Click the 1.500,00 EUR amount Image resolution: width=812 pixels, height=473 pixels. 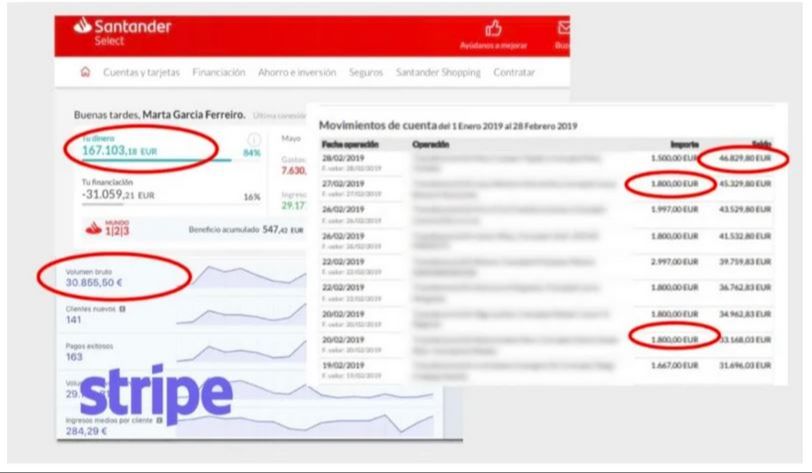675,158
